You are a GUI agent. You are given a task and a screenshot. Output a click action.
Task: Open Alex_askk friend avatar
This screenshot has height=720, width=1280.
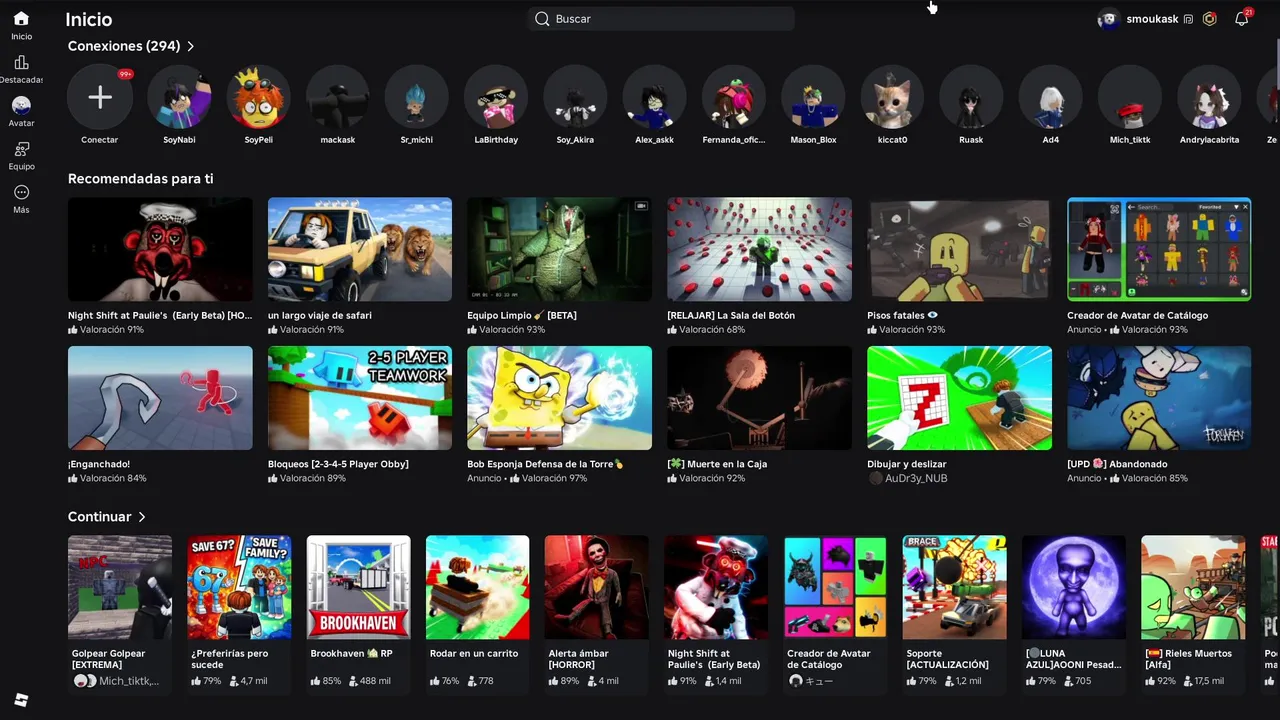[654, 97]
